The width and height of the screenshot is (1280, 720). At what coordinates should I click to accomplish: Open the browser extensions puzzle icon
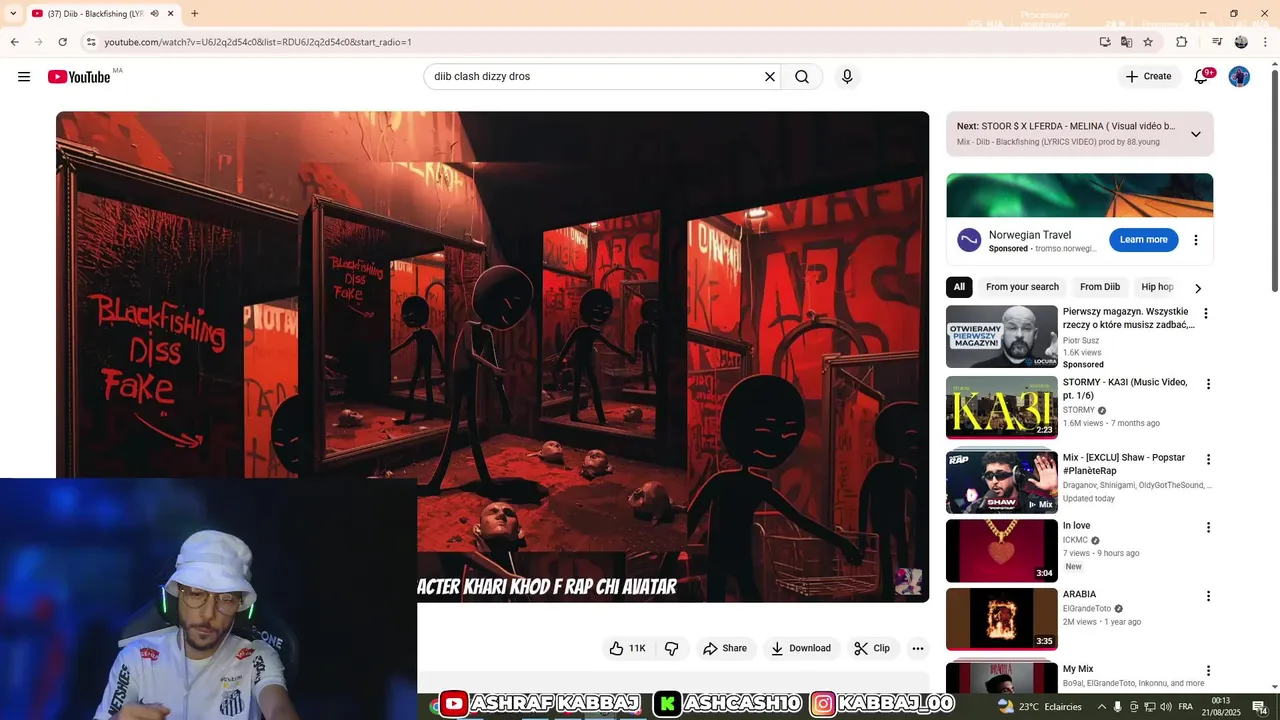tap(1181, 42)
